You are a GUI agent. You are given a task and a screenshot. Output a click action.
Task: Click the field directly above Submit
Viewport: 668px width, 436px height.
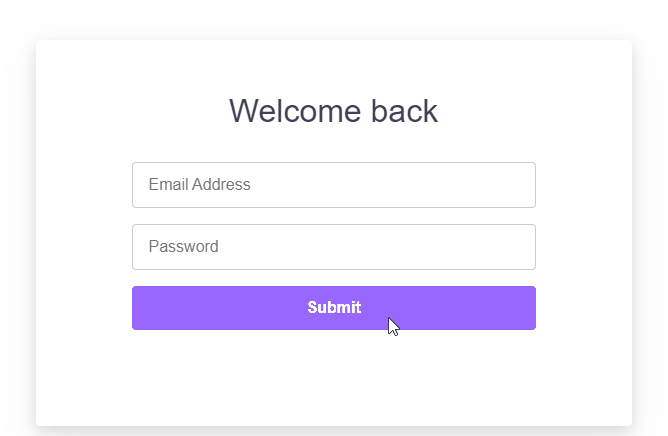click(333, 247)
